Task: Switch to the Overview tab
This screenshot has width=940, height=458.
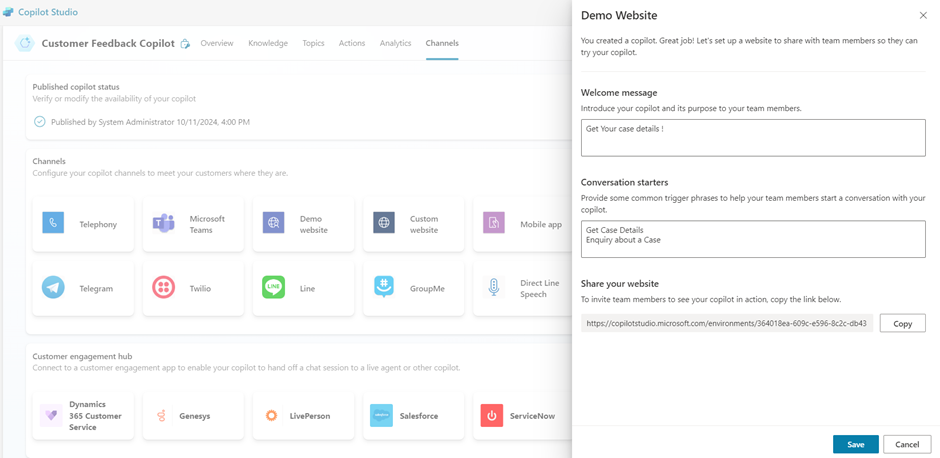Action: [216, 43]
